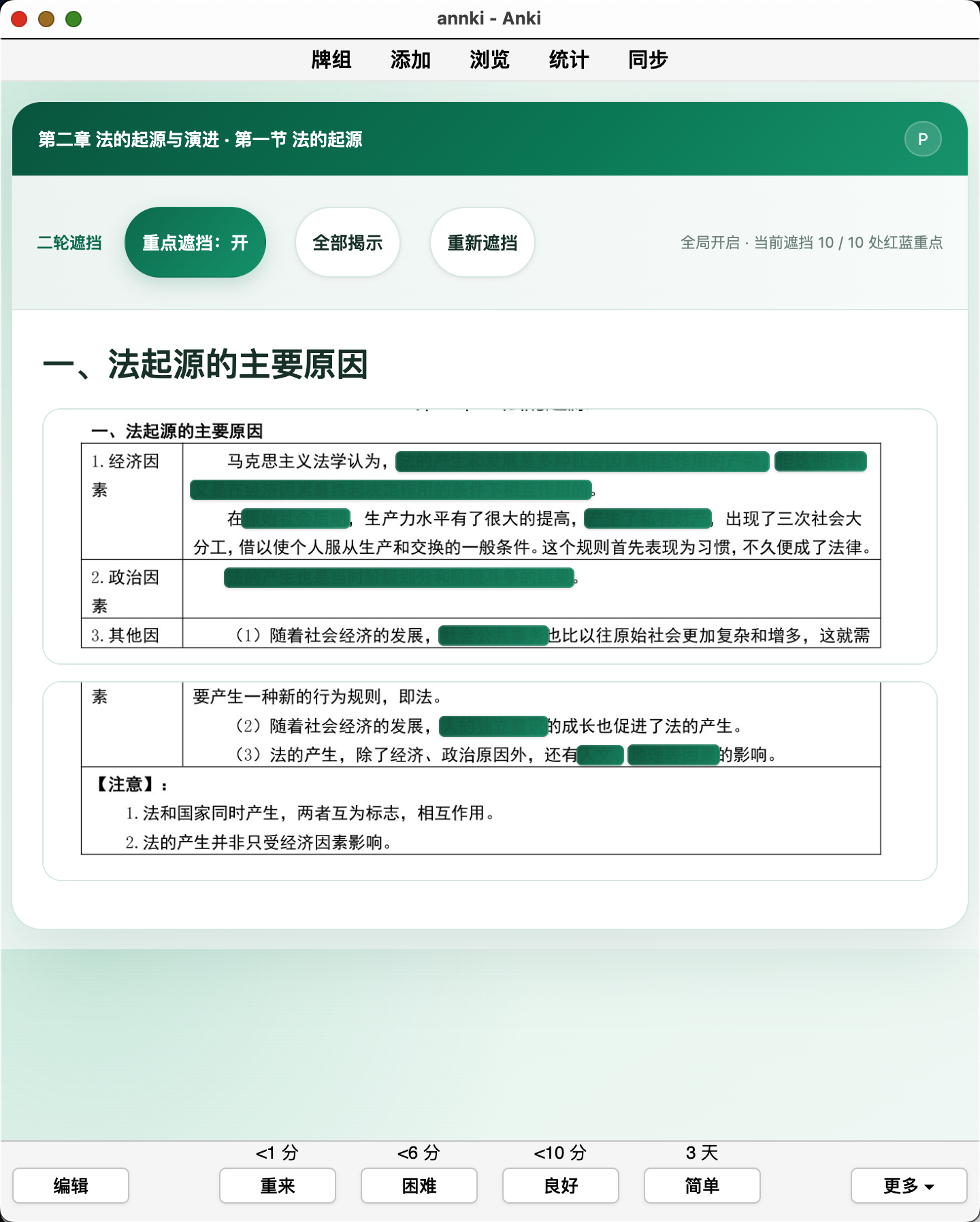This screenshot has width=980, height=1222.
Task: Click the macOS green zoom window button
Action: pyautogui.click(x=73, y=19)
